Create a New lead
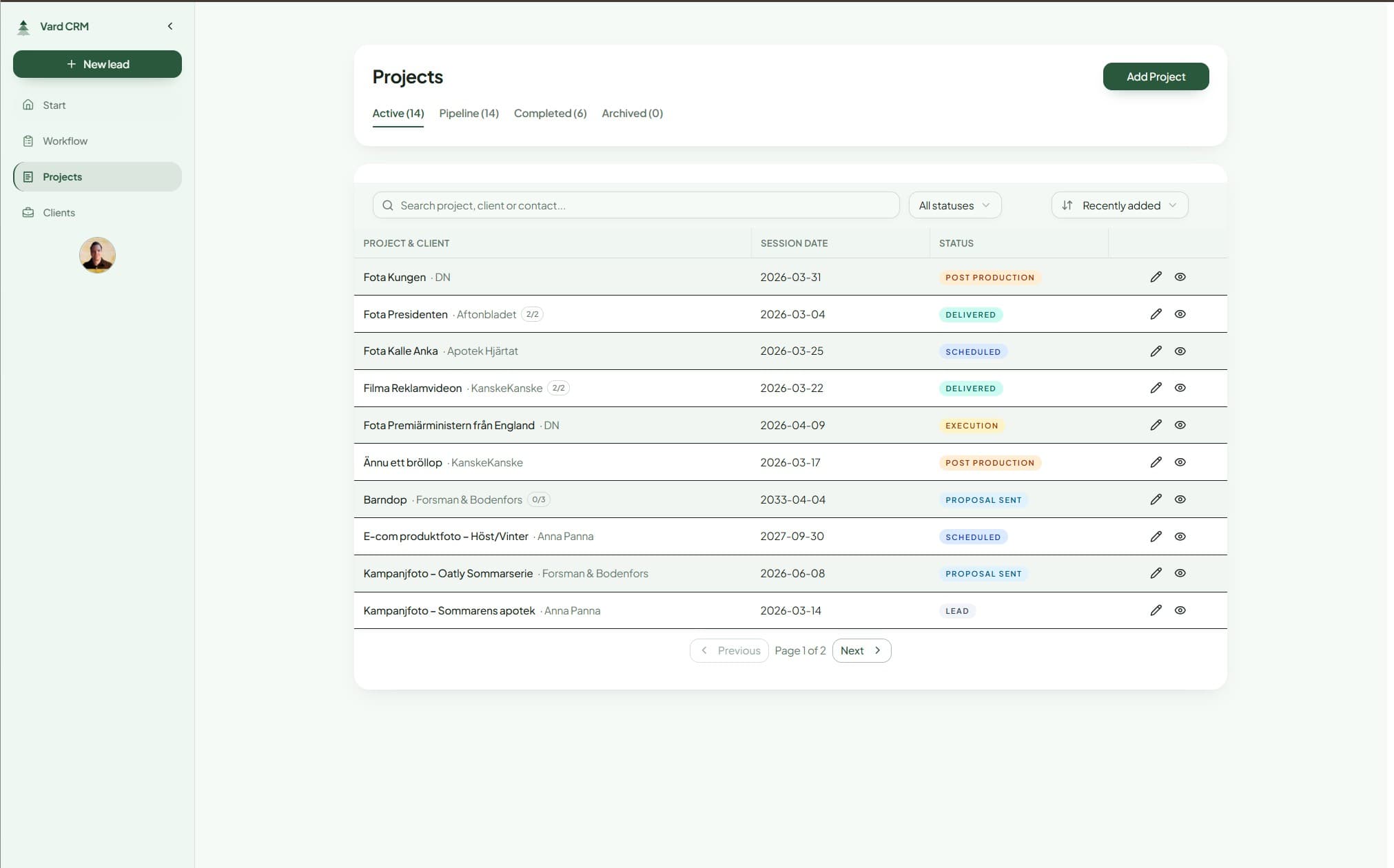The height and width of the screenshot is (868, 1394). point(97,63)
